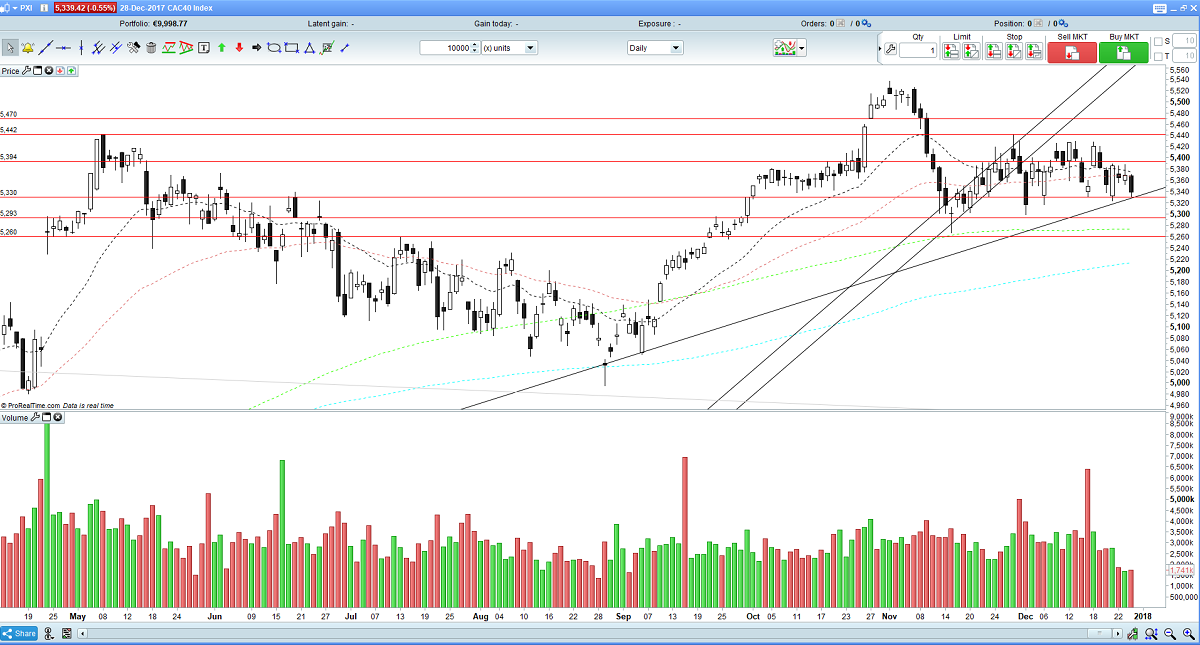Viewport: 1200px width, 645px height.
Task: Close the Price panel with X icon
Action: [x=48, y=71]
